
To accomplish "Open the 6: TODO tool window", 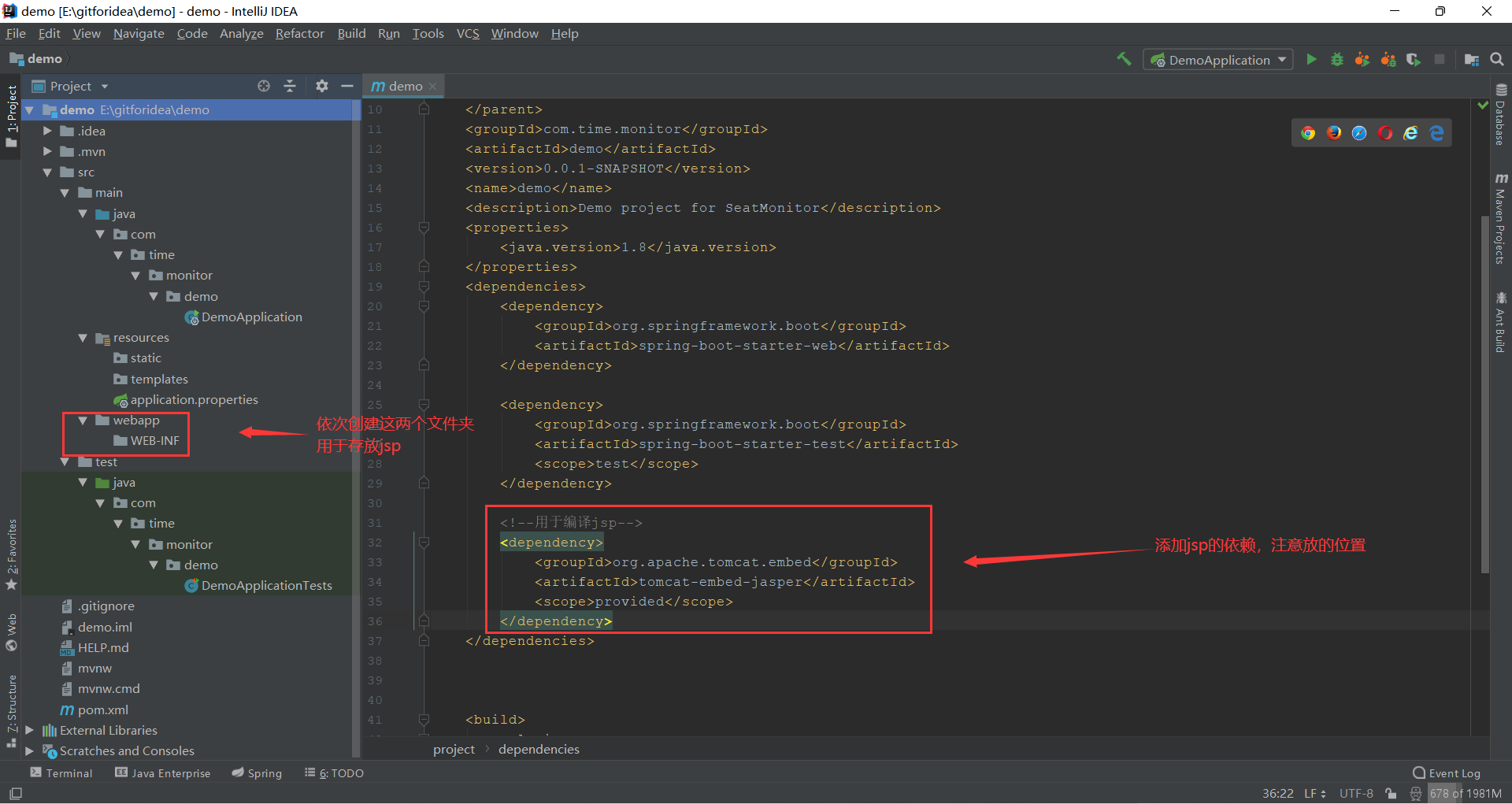I will (x=335, y=773).
